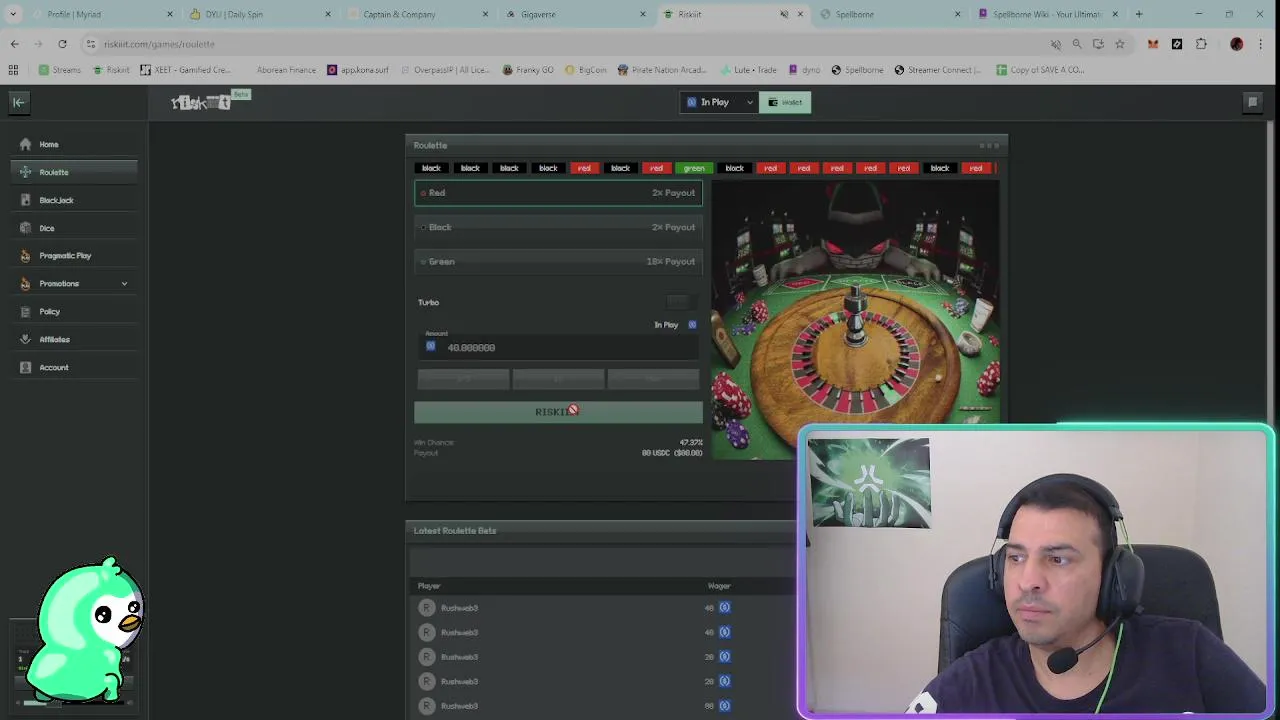
Task: Switch to Captain & Company tab
Action: pos(414,14)
